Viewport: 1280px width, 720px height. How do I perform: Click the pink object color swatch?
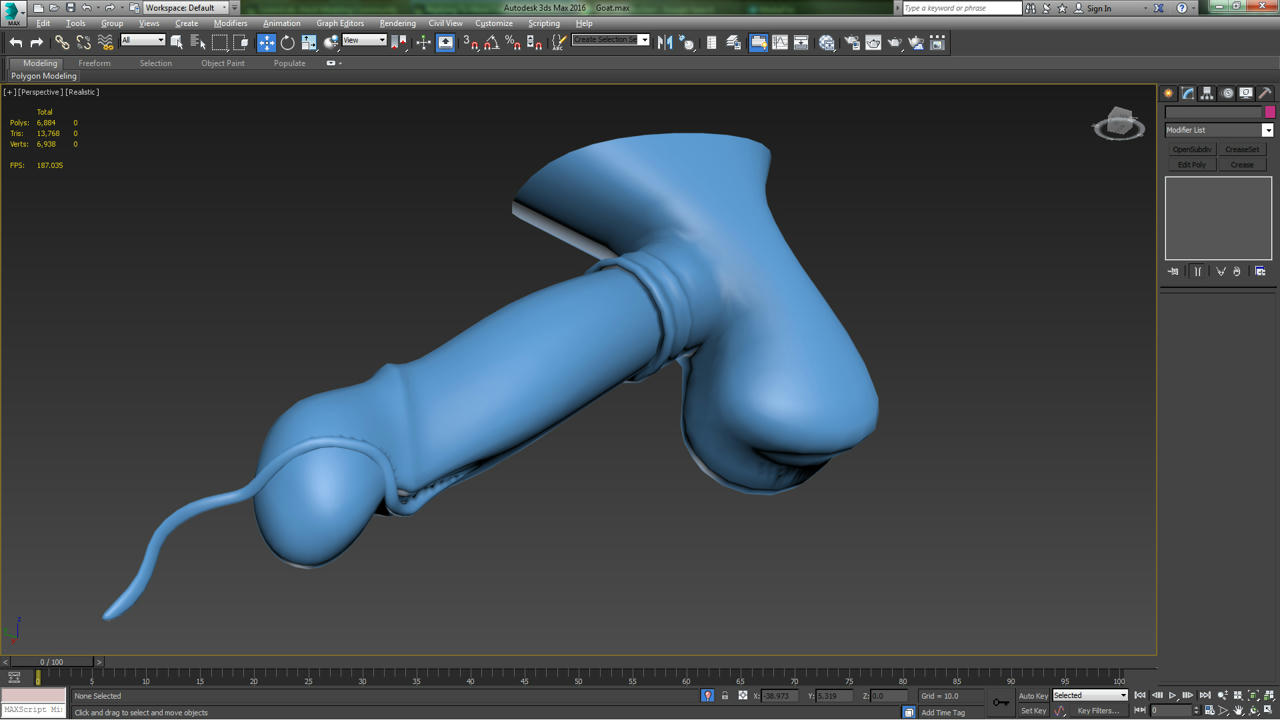[1270, 112]
